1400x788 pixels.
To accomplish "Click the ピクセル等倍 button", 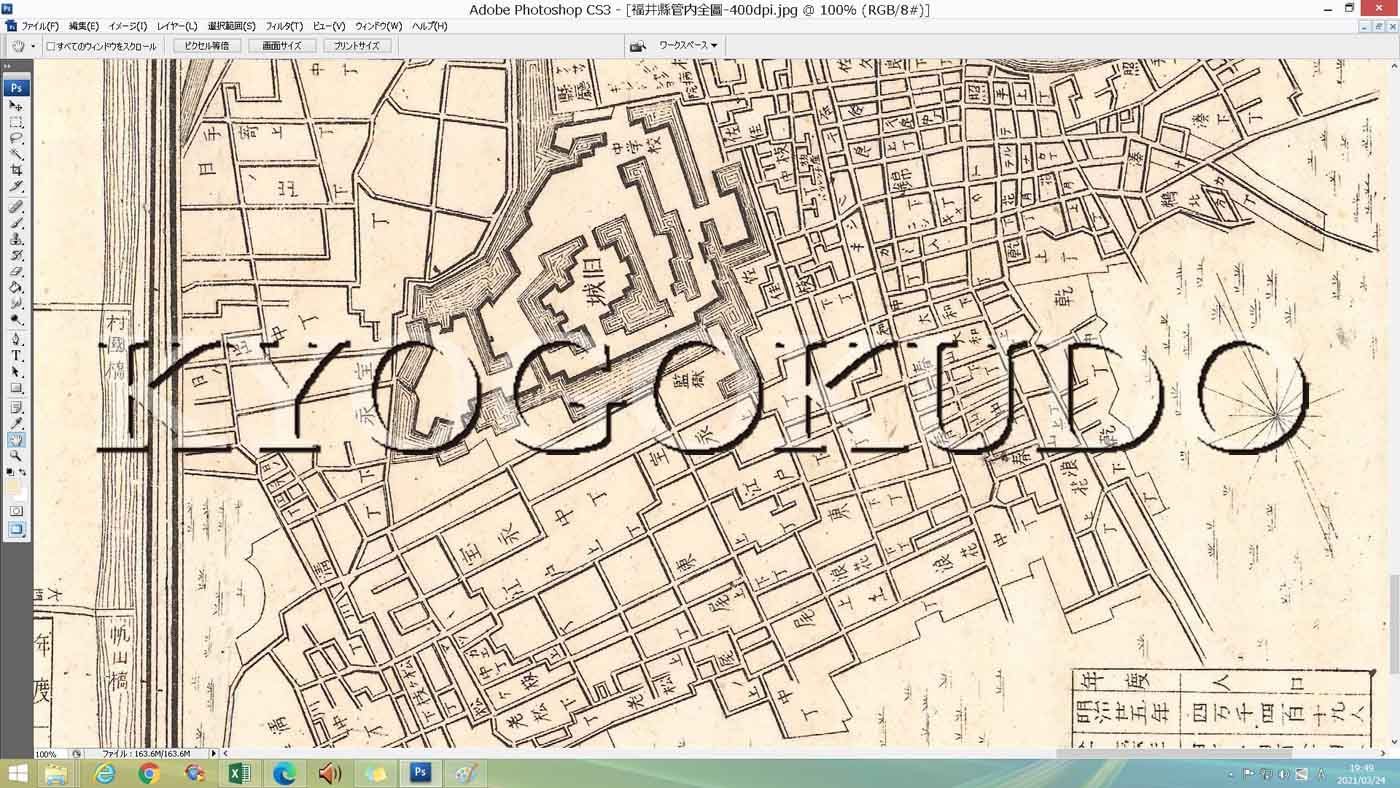I will pos(207,46).
